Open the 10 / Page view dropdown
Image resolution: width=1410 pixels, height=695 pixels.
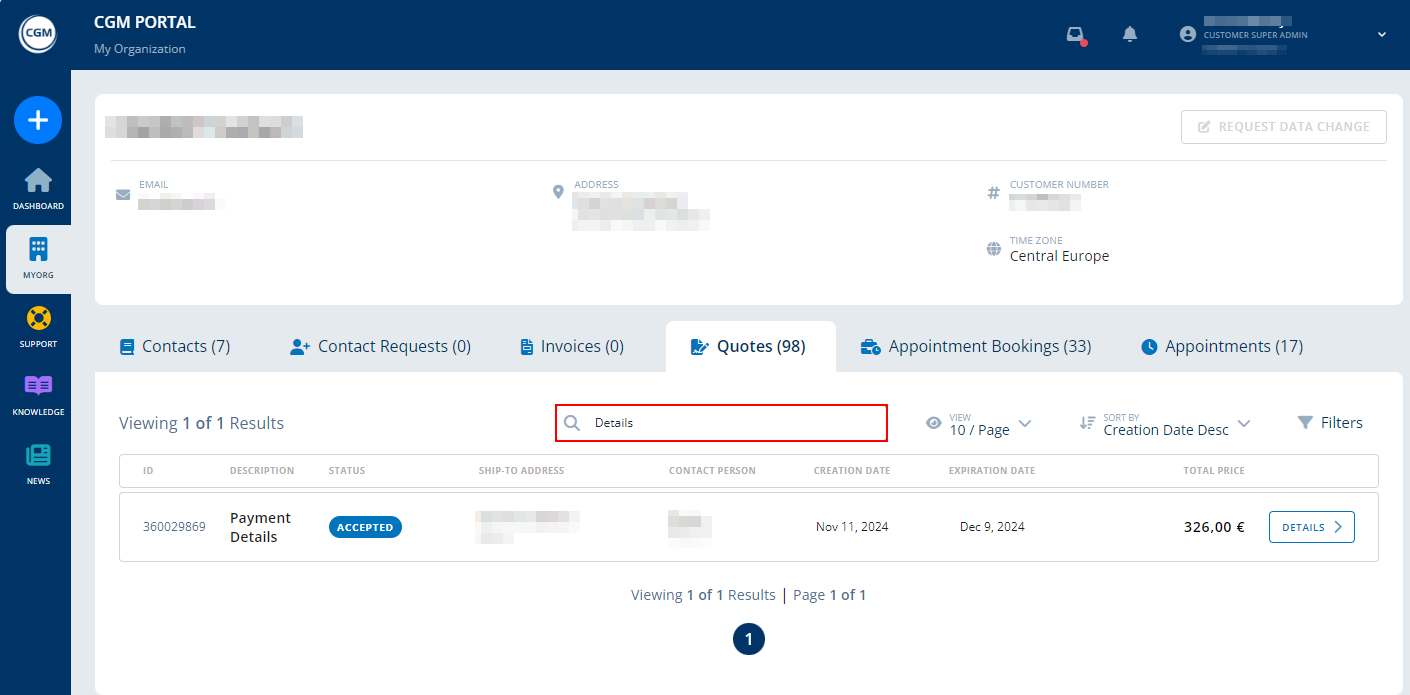pos(980,424)
